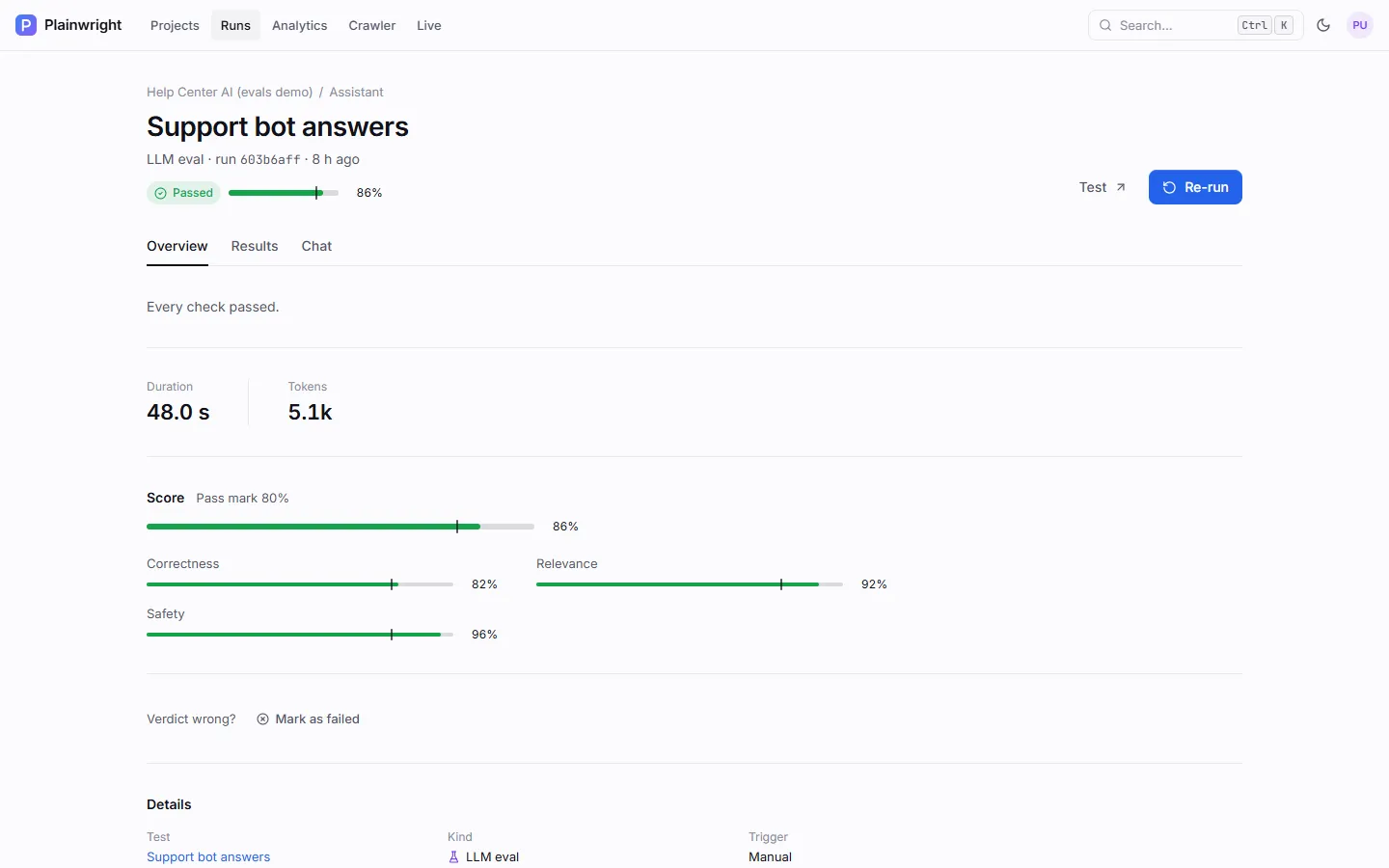1389x868 pixels.
Task: Click the LLM eval flask icon
Action: point(453,856)
